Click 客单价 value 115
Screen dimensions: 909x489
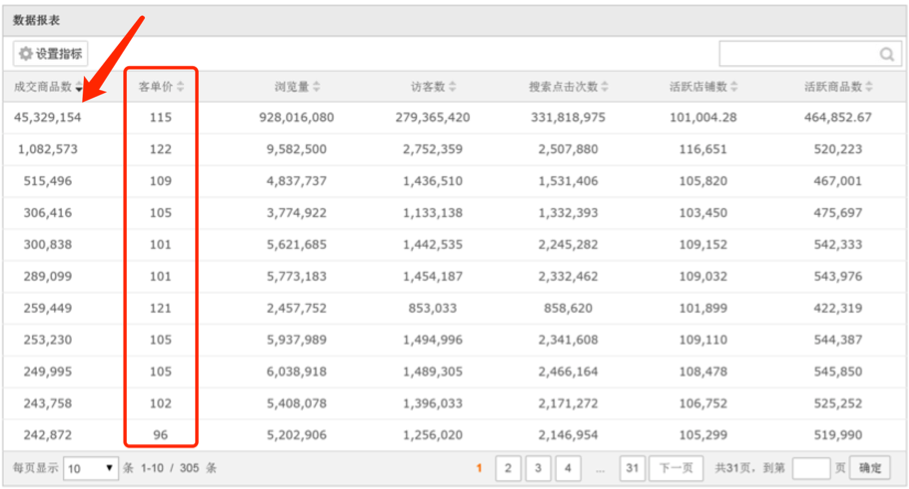[161, 118]
